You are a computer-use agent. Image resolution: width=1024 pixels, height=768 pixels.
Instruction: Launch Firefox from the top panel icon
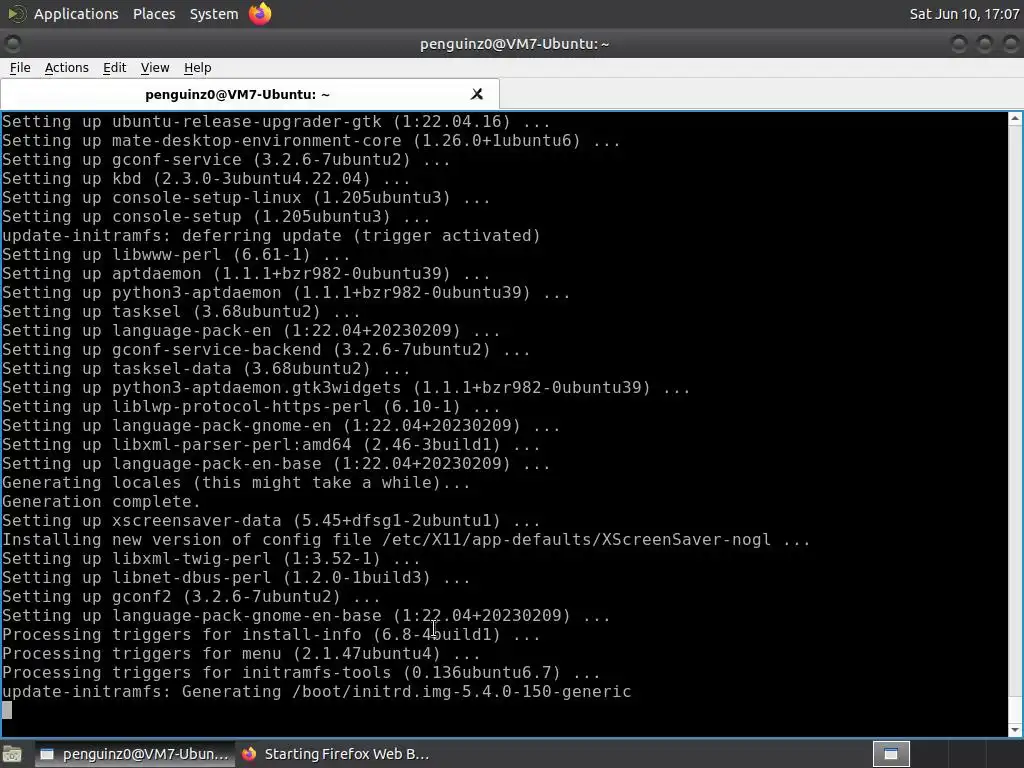(x=260, y=14)
